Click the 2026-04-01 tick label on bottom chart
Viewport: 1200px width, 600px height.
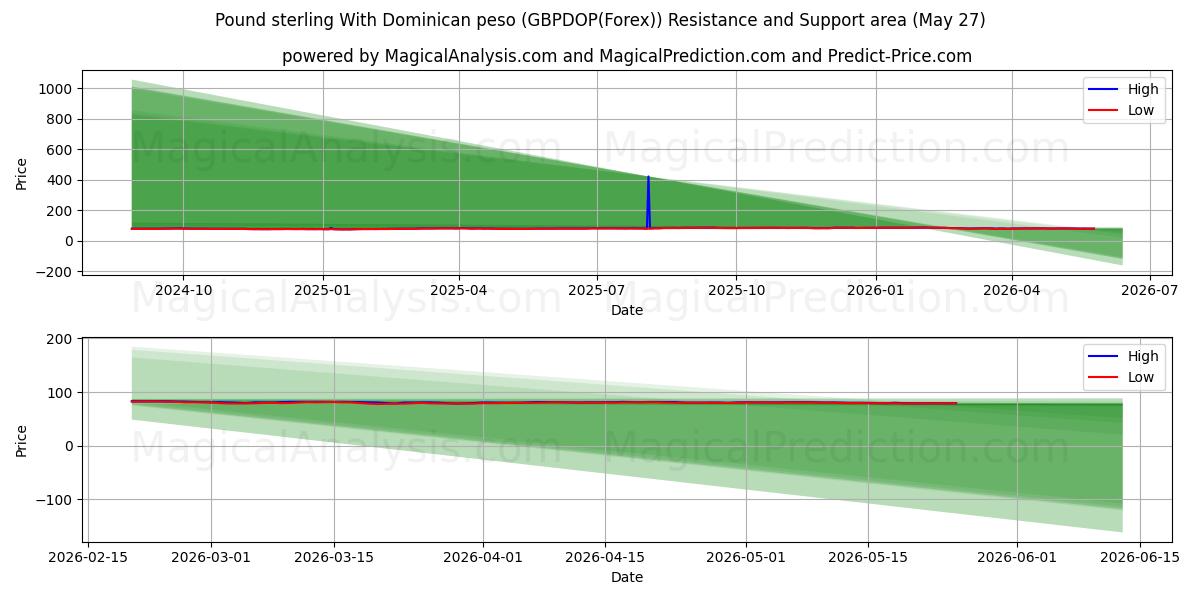click(x=483, y=557)
